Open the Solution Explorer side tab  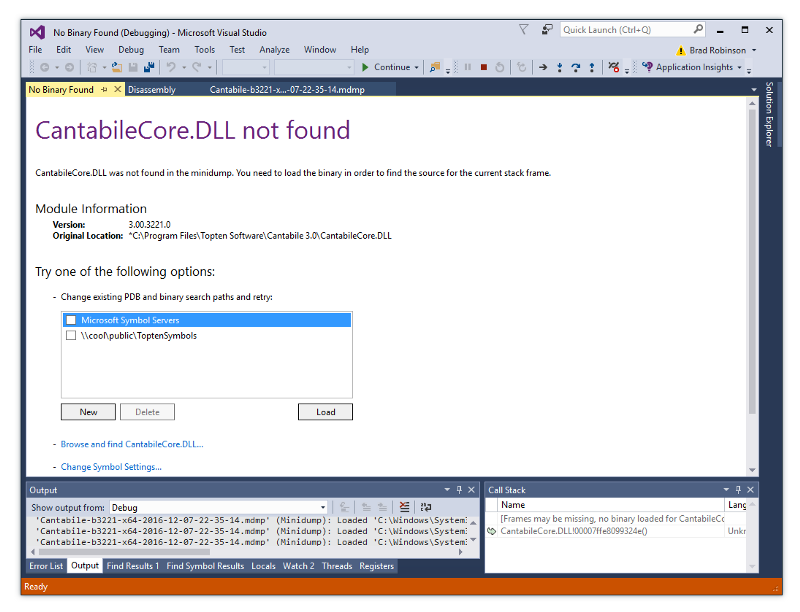click(x=769, y=114)
